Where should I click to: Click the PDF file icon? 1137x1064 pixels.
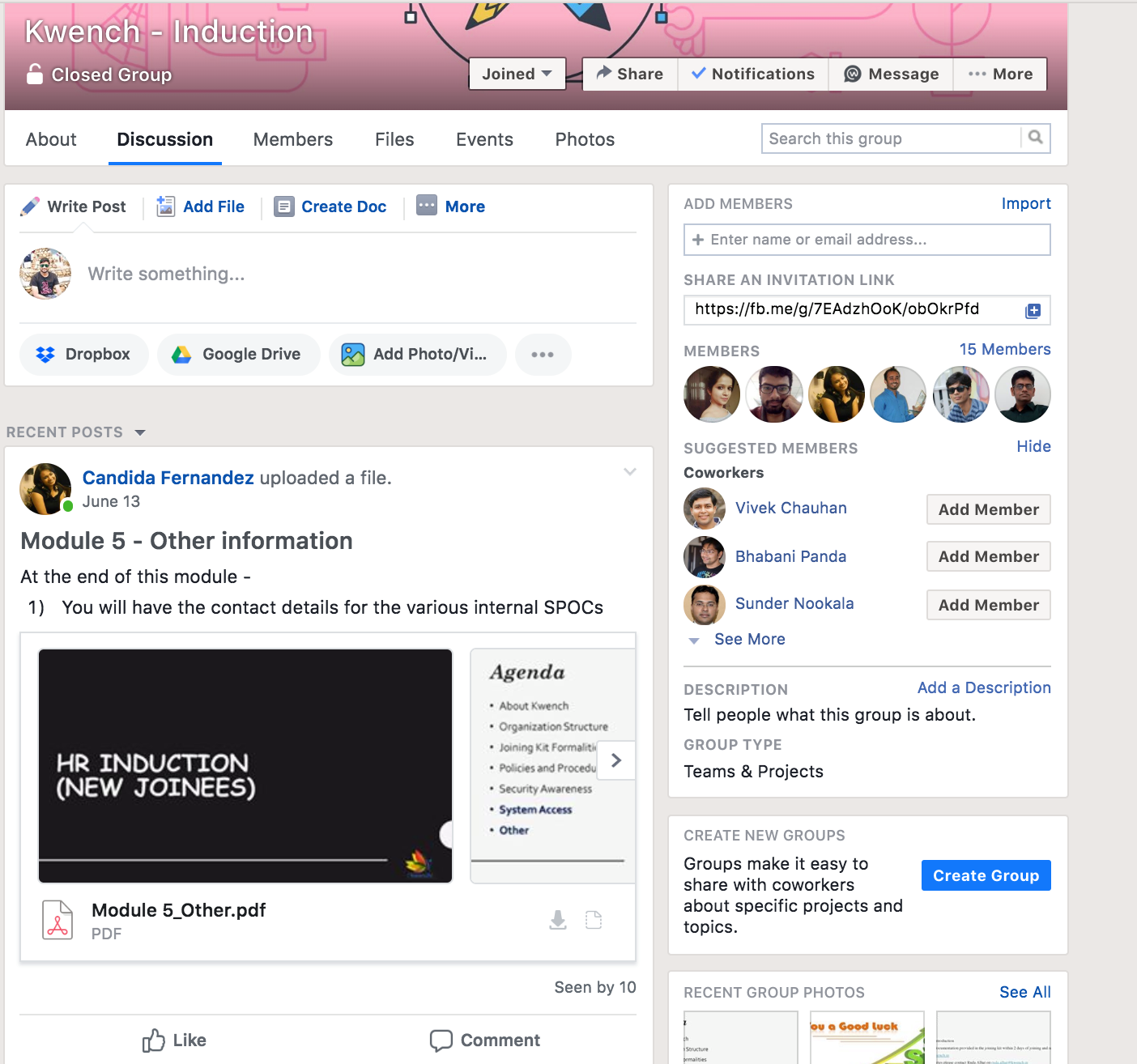click(57, 920)
